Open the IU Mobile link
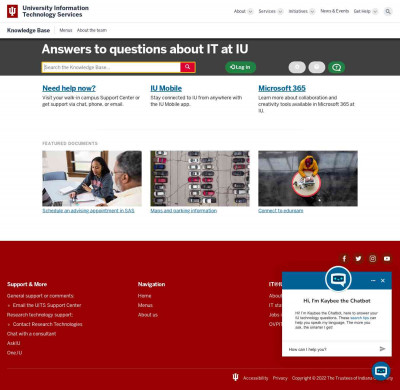 (x=166, y=88)
